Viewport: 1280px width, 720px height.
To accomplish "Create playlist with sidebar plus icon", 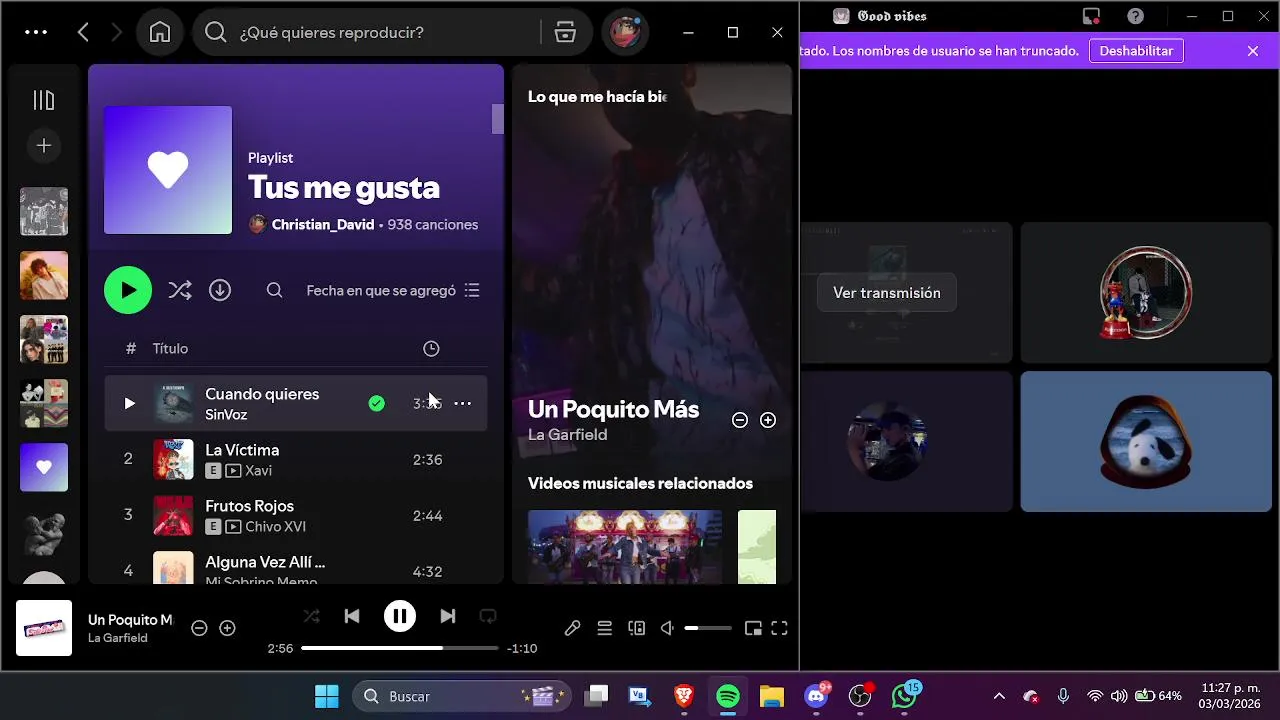I will pyautogui.click(x=44, y=146).
